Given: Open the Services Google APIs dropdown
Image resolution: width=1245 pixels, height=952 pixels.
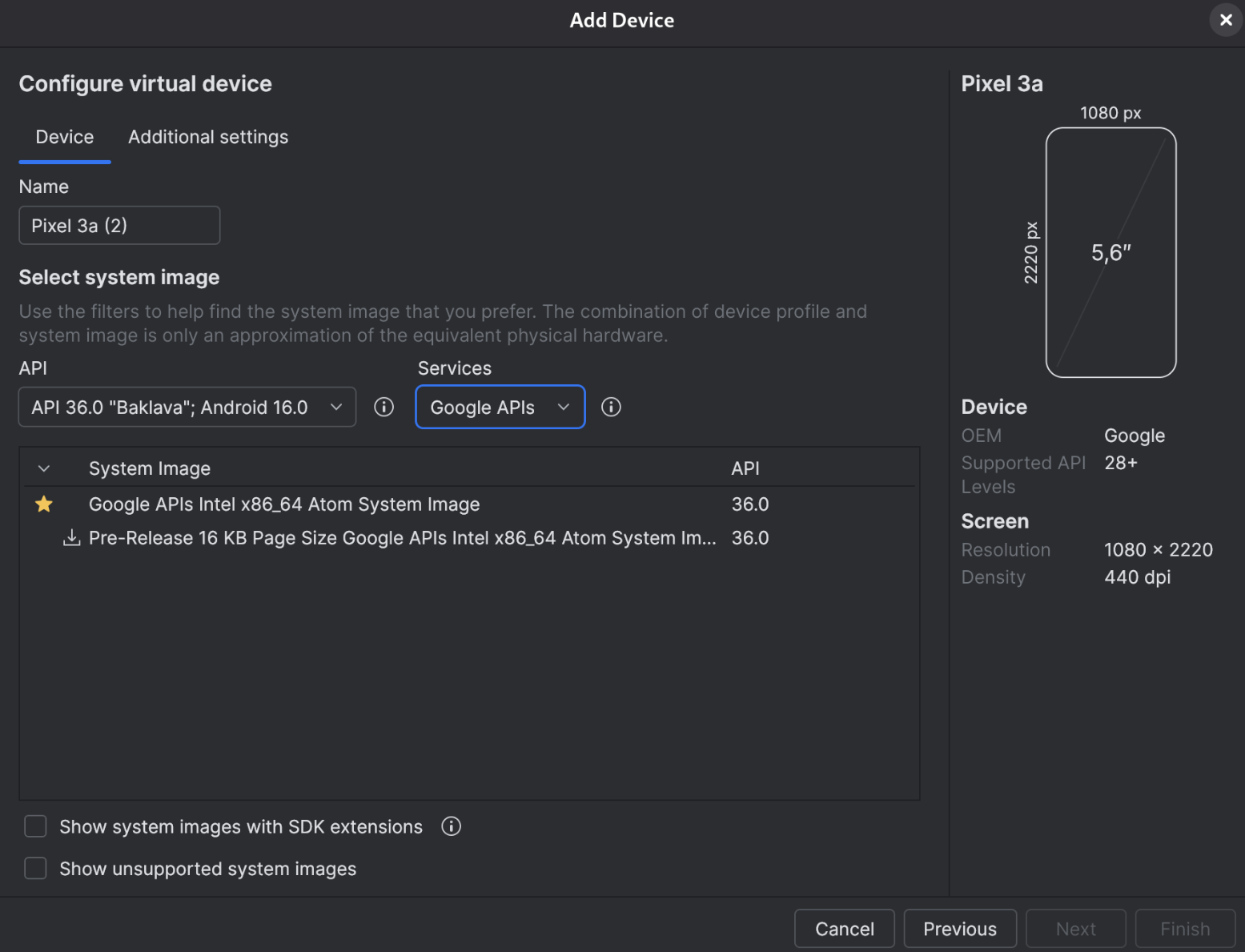Looking at the screenshot, I should [500, 408].
